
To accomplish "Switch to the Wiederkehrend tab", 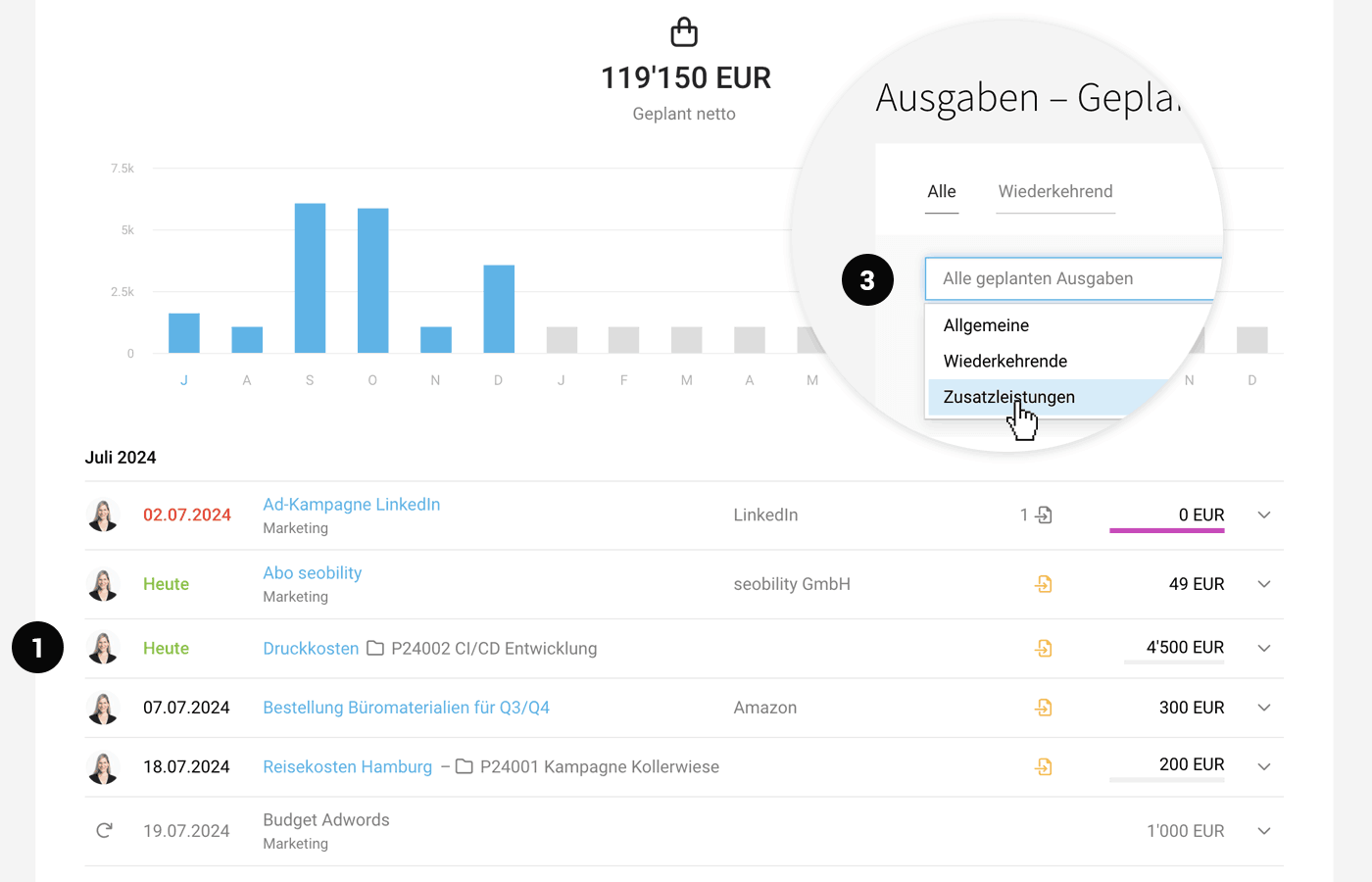I will point(1055,192).
